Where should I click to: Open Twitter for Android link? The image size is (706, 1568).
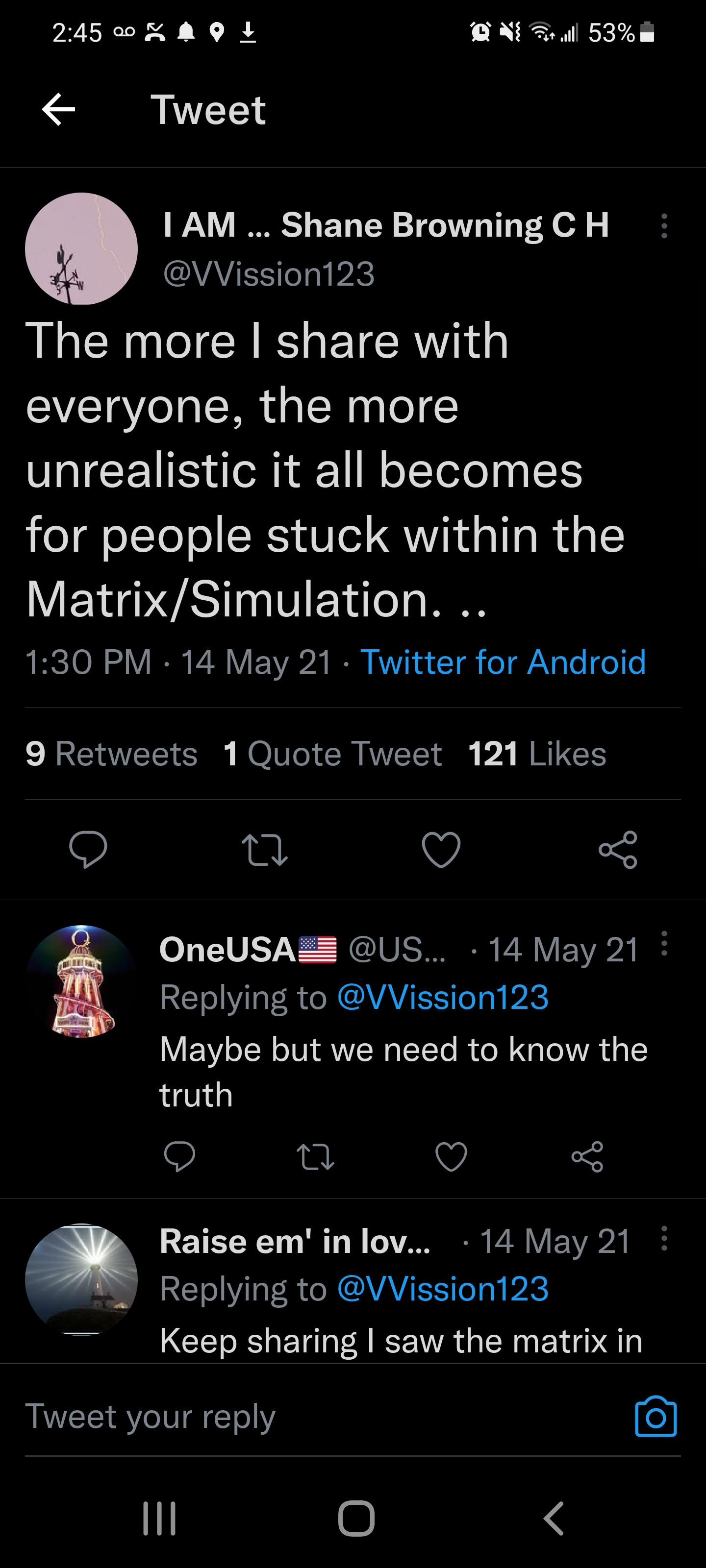click(x=503, y=661)
